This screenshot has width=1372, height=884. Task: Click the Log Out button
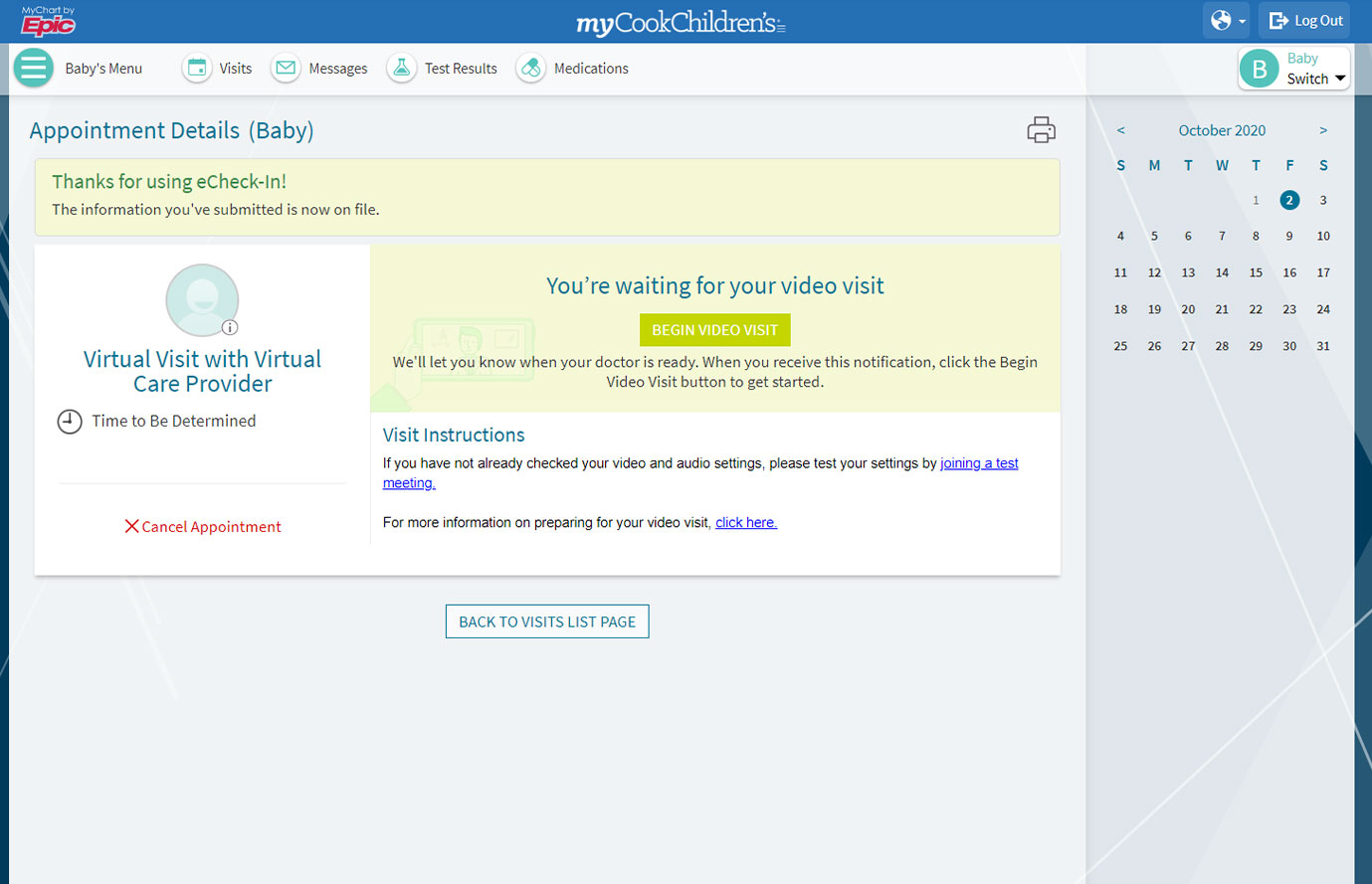tap(1306, 21)
